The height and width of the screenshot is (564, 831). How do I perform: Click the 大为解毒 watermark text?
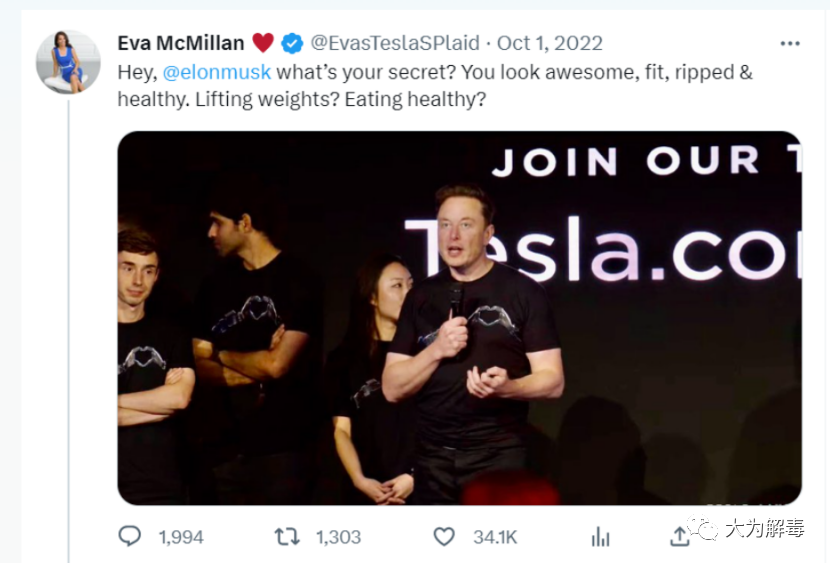click(764, 529)
